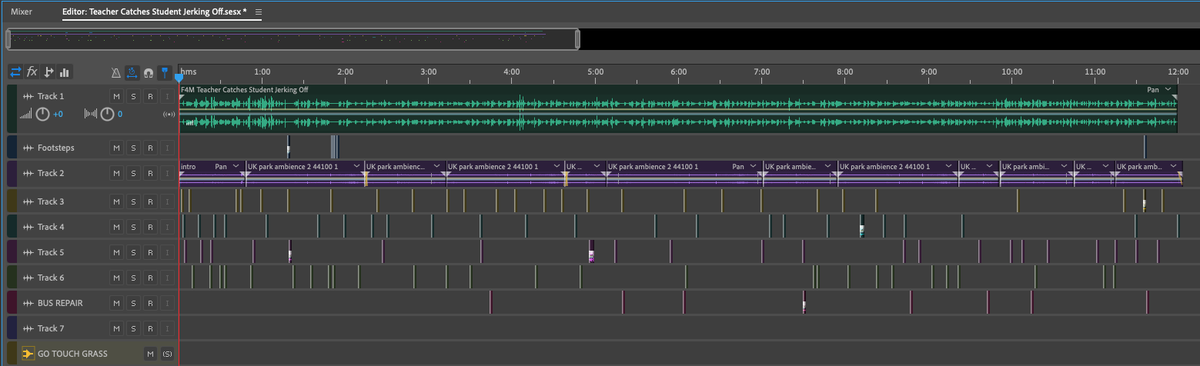Click Track 1 stereo channel icon
1200x366 pixels.
click(x=168, y=114)
